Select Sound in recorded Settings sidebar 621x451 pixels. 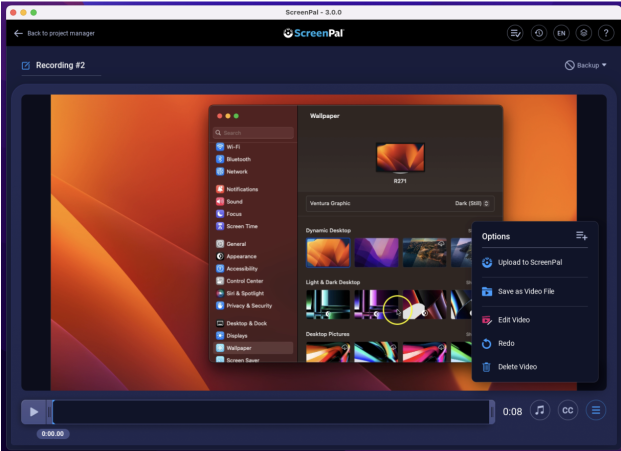[234, 202]
